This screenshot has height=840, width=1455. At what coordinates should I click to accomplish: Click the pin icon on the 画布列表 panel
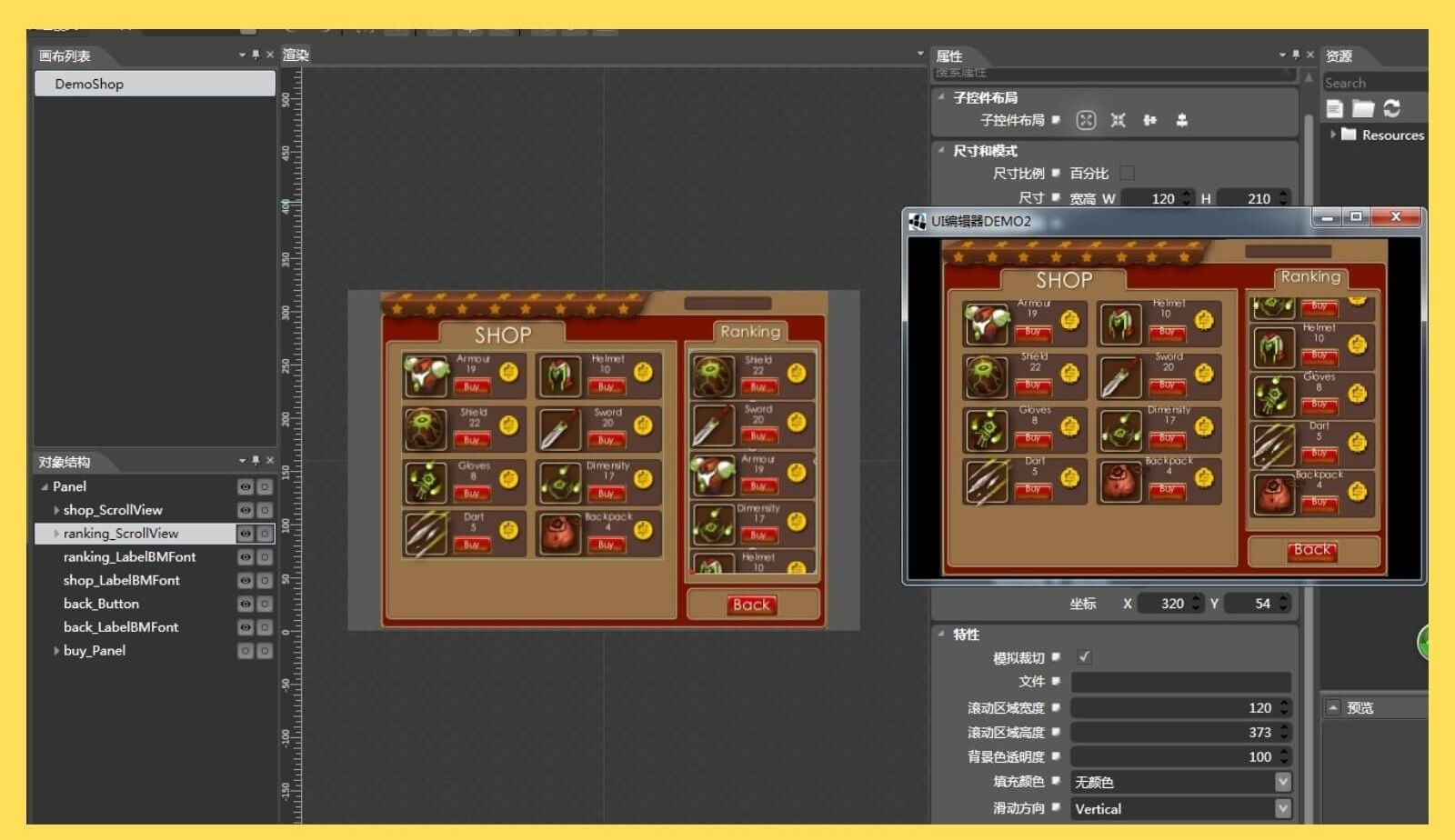click(x=257, y=54)
